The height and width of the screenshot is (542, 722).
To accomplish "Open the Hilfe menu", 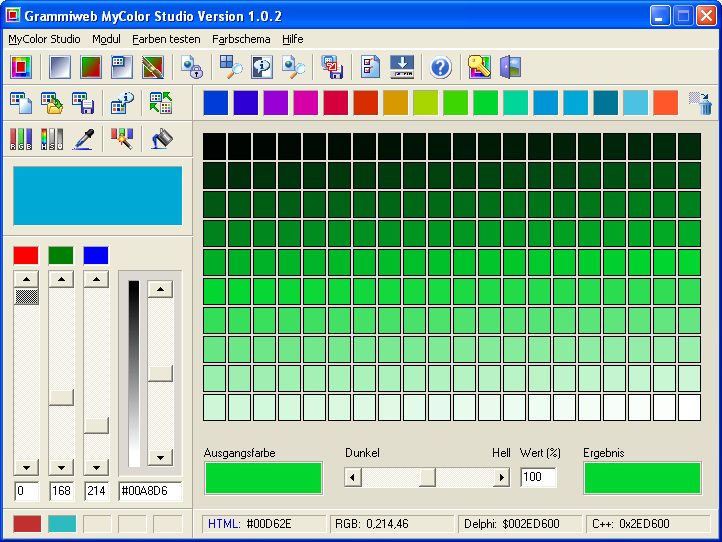I will (x=292, y=39).
